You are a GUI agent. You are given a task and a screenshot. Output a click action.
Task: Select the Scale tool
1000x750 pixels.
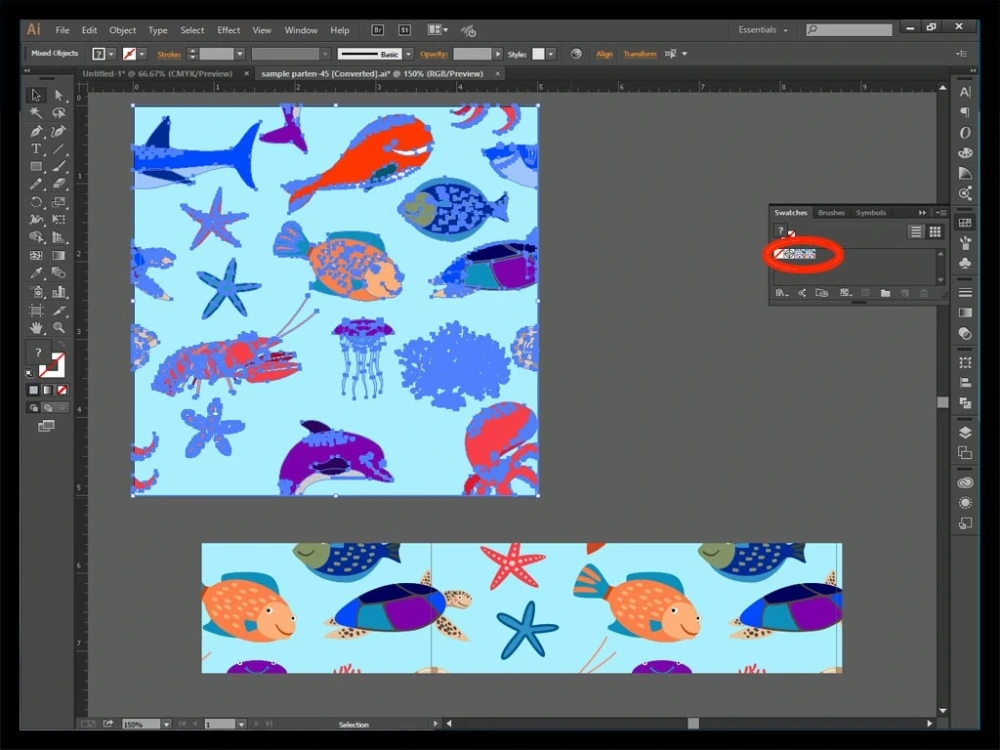point(59,202)
